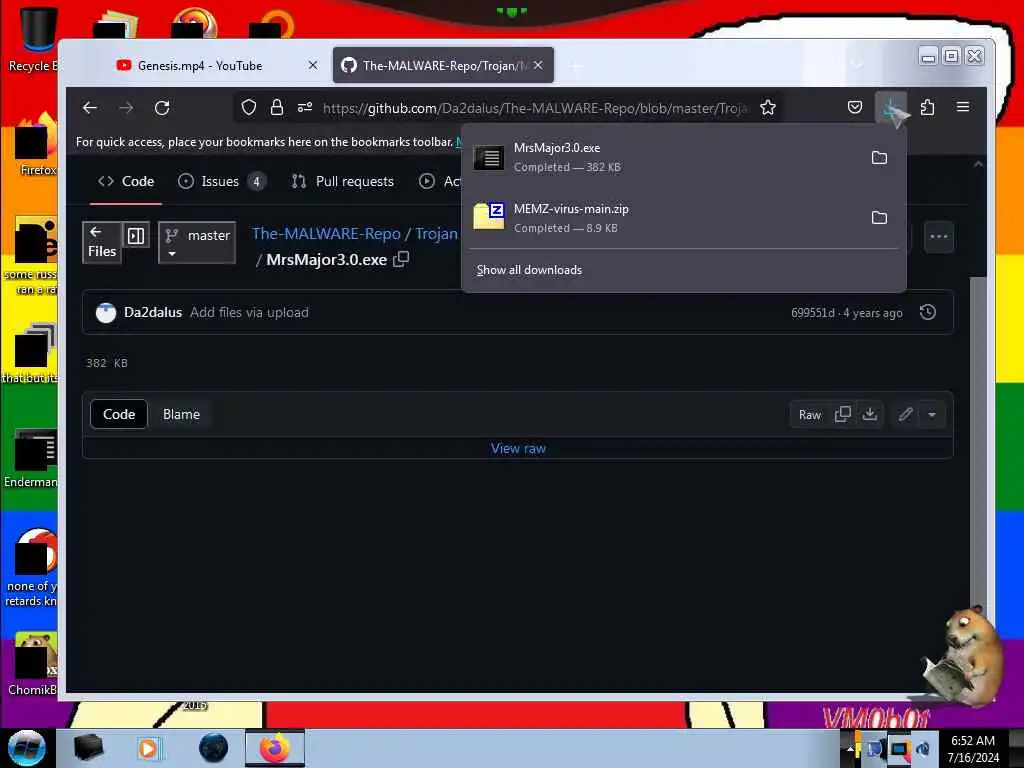Show MEMZ-virus-main.zip in its folder
The height and width of the screenshot is (768, 1024).
(879, 217)
